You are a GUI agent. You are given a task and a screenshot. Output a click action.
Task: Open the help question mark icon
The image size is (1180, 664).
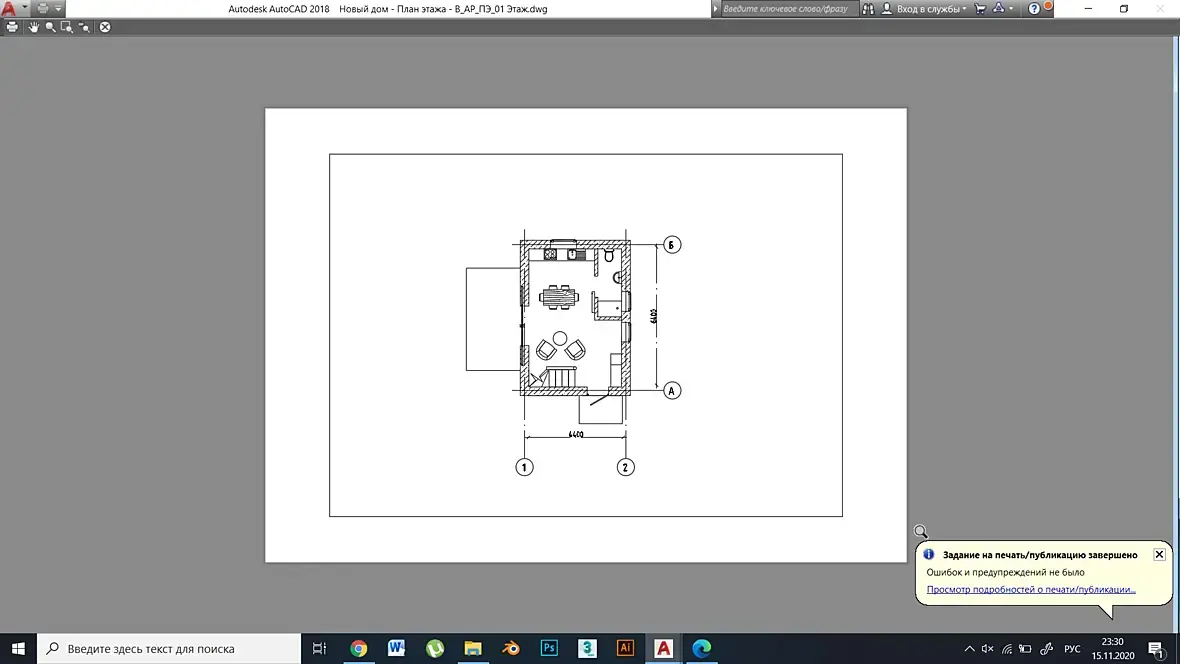1034,8
